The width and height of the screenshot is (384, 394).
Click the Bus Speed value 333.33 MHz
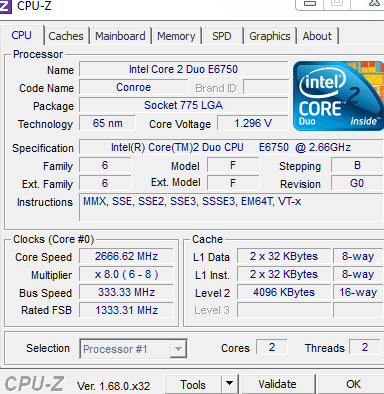tap(126, 292)
